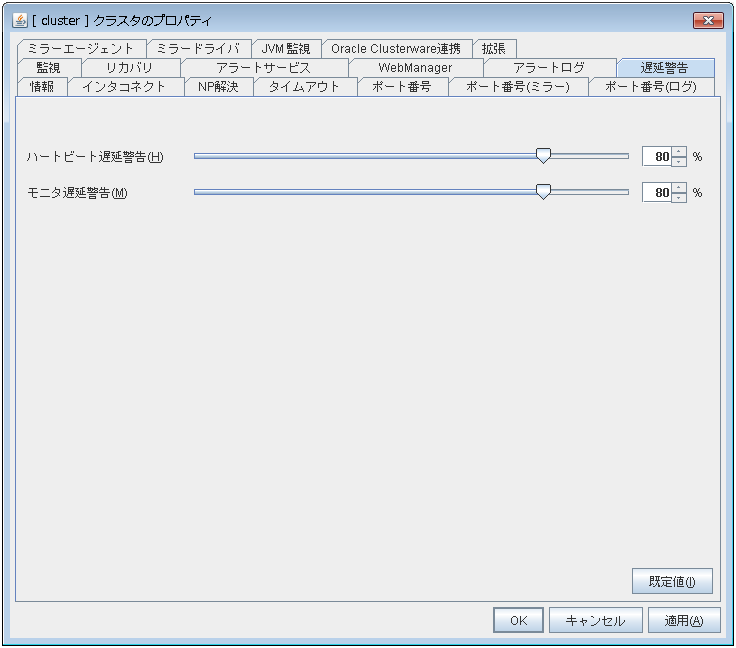Increase monitor delay warning percentage spinner

point(679,187)
